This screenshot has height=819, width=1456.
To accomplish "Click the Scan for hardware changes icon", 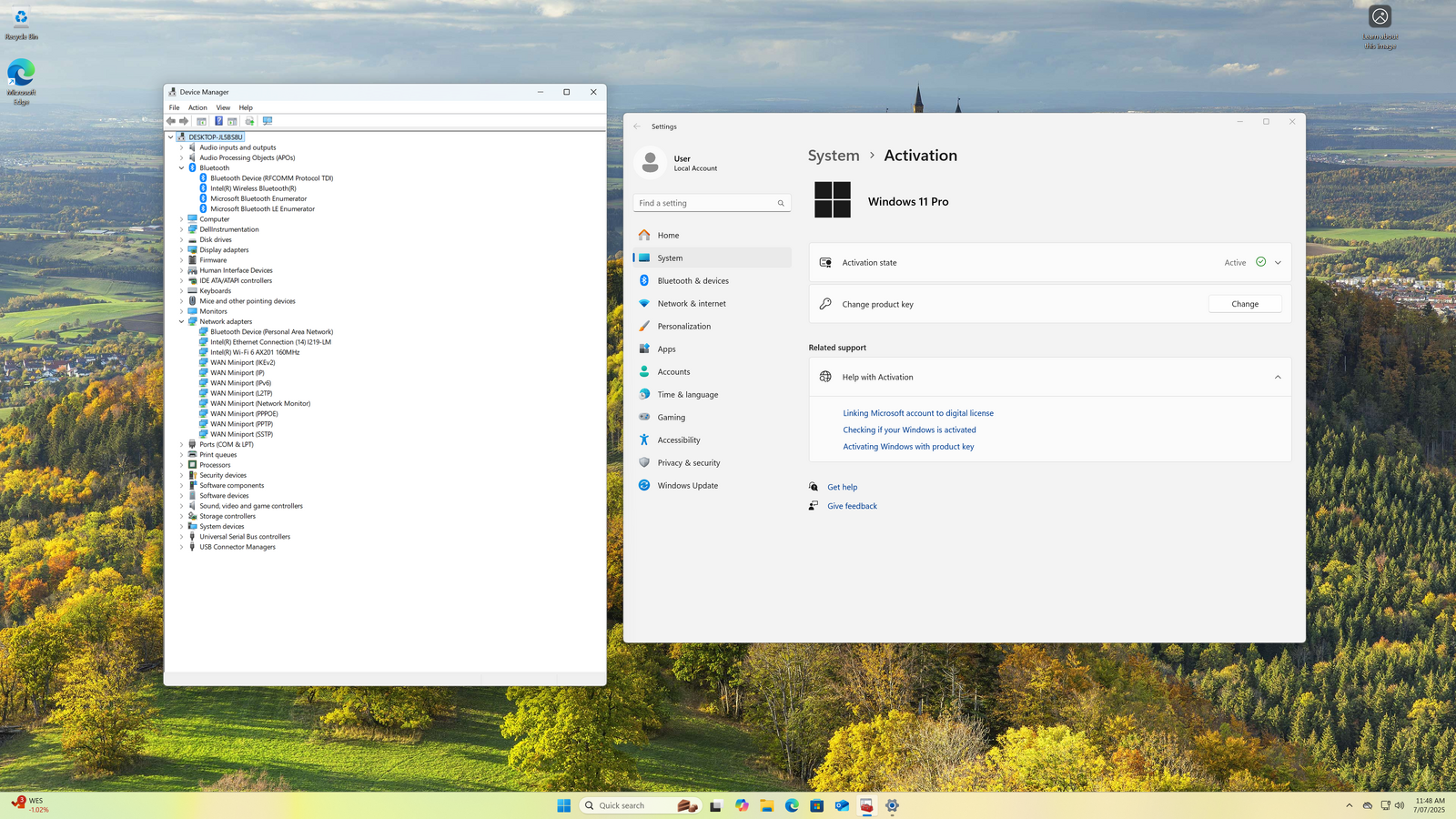I will (x=268, y=121).
